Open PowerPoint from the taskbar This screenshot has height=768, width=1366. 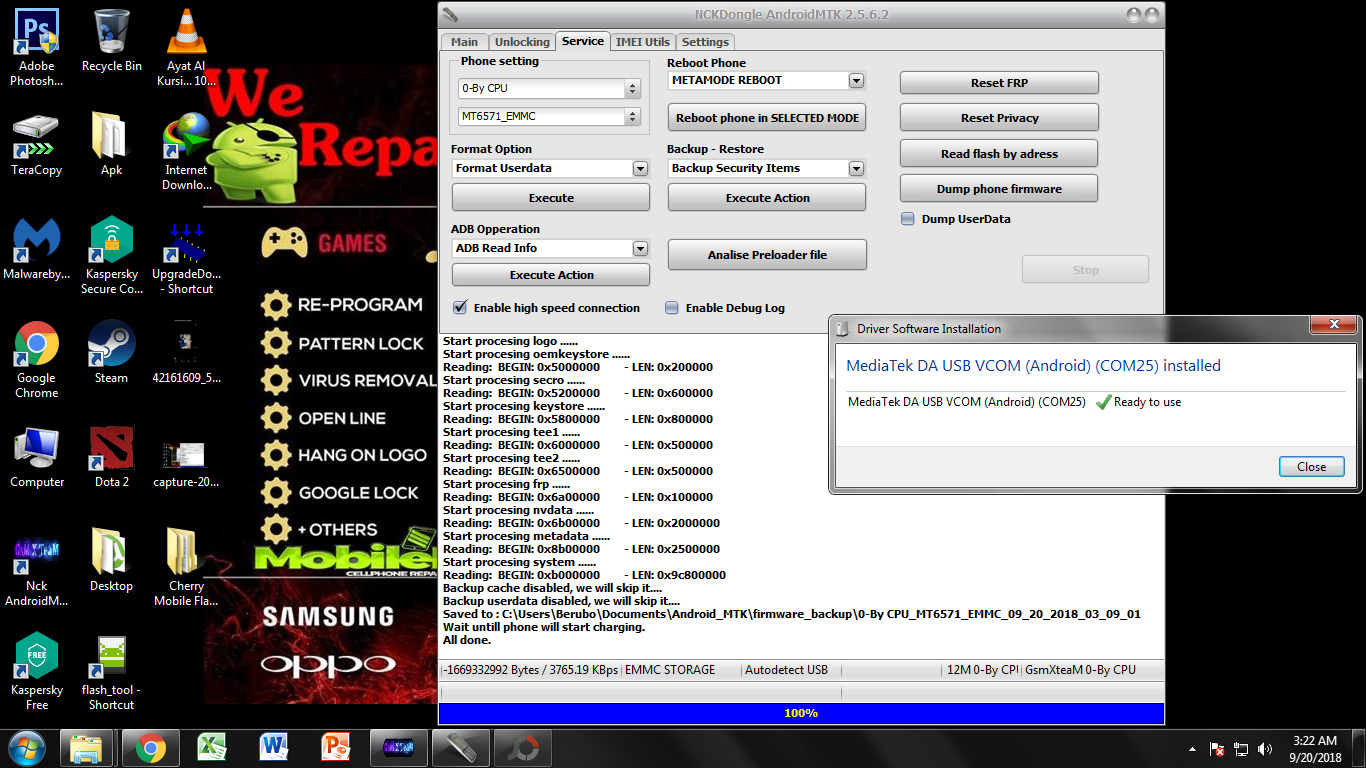tap(335, 748)
